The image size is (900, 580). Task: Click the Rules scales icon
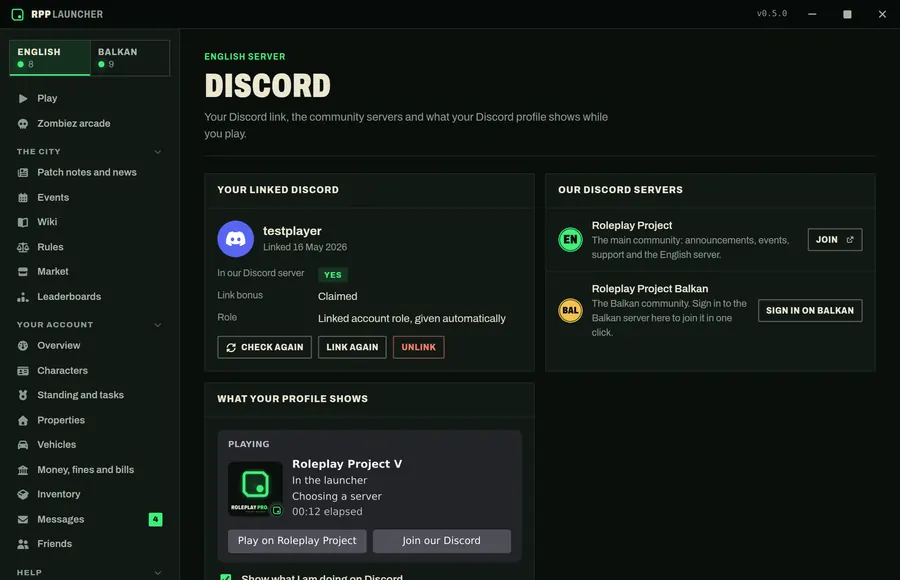pos(23,248)
